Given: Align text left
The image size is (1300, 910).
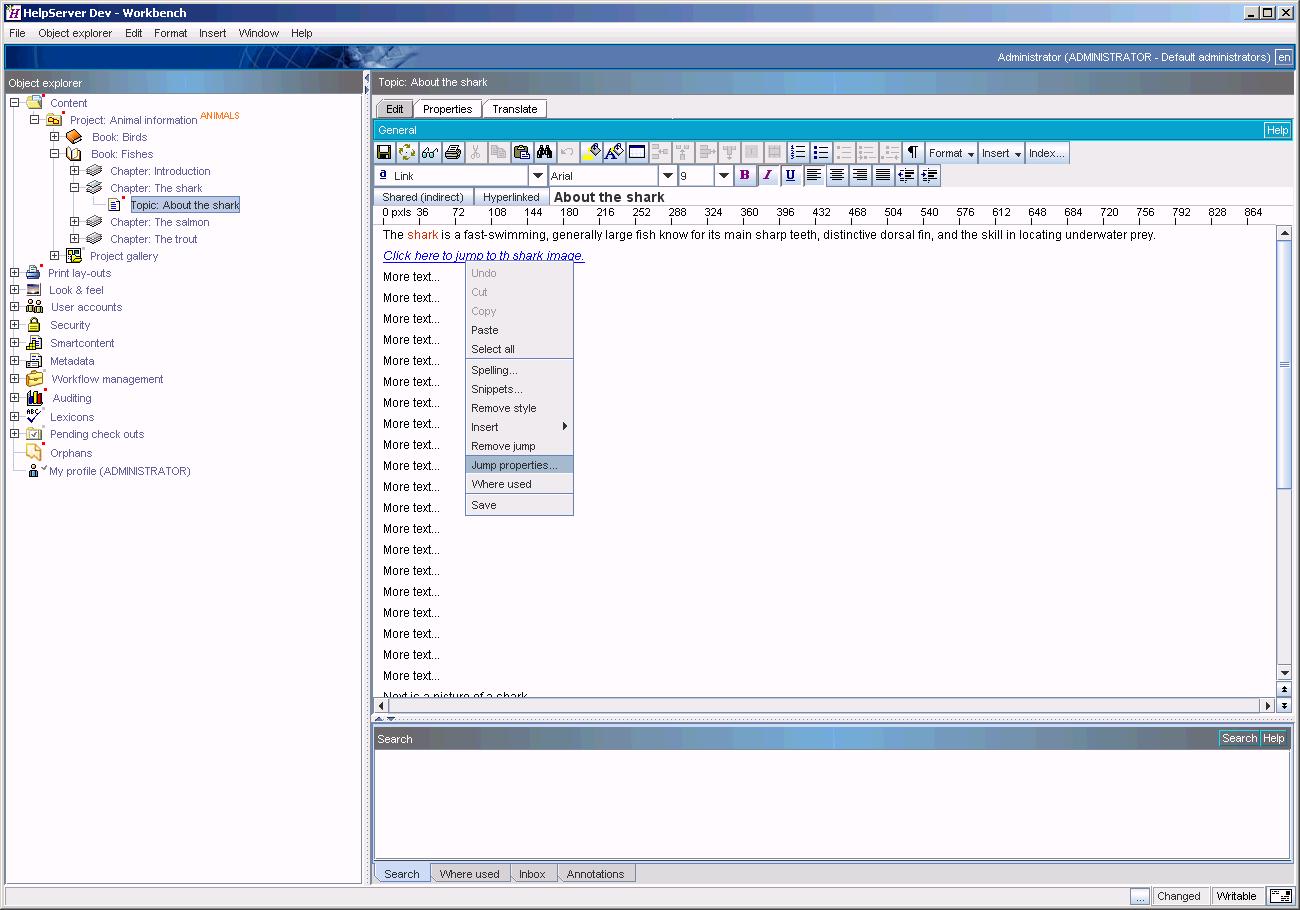Looking at the screenshot, I should click(x=814, y=175).
